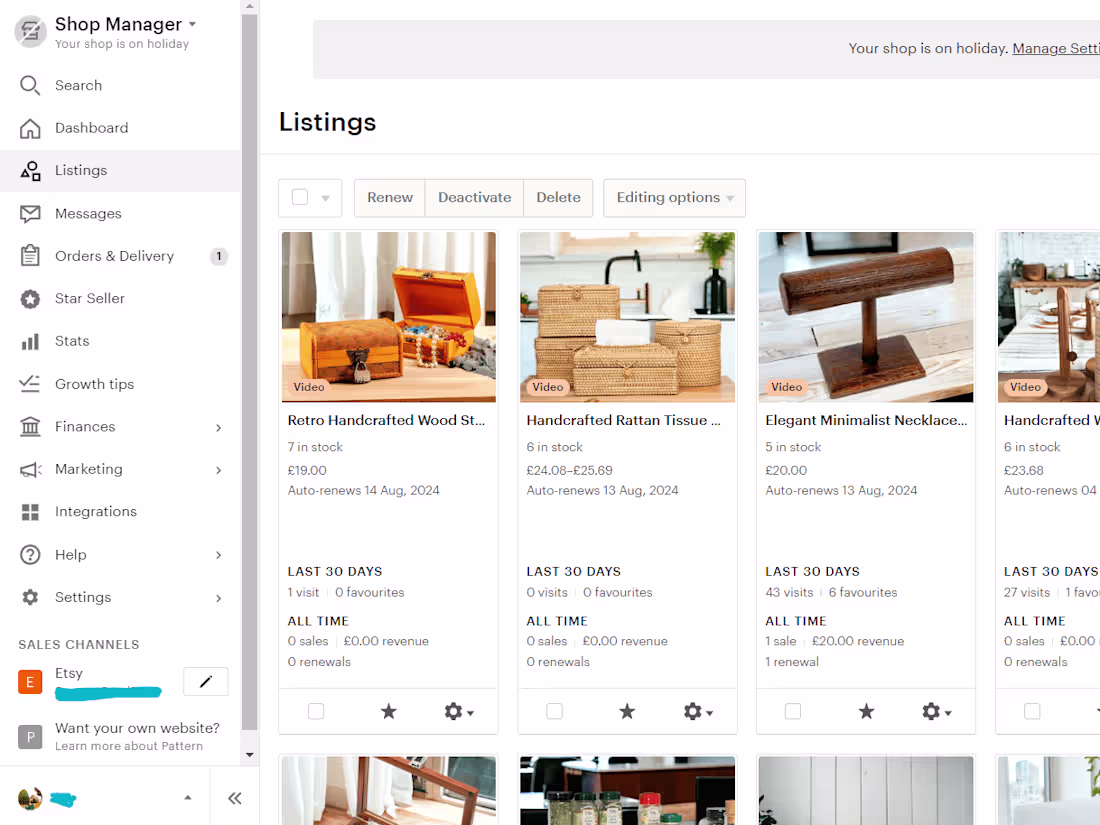Select the checkbox under the Necklace listing
This screenshot has width=1100, height=825.
(x=793, y=711)
